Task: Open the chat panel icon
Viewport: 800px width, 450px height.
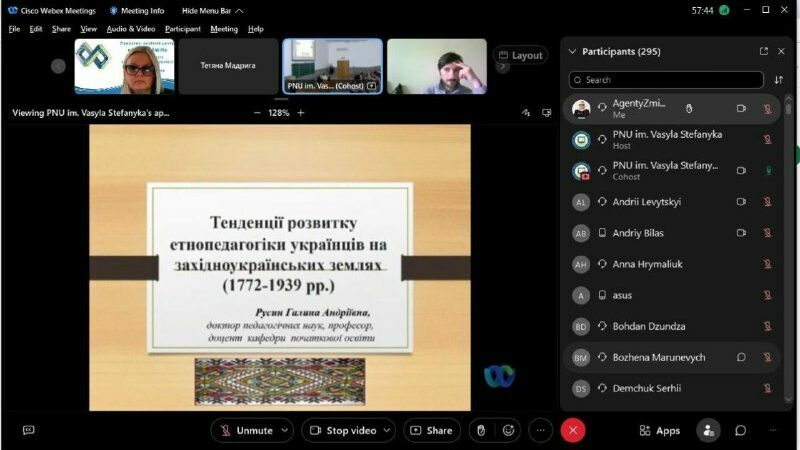Action: click(x=741, y=430)
